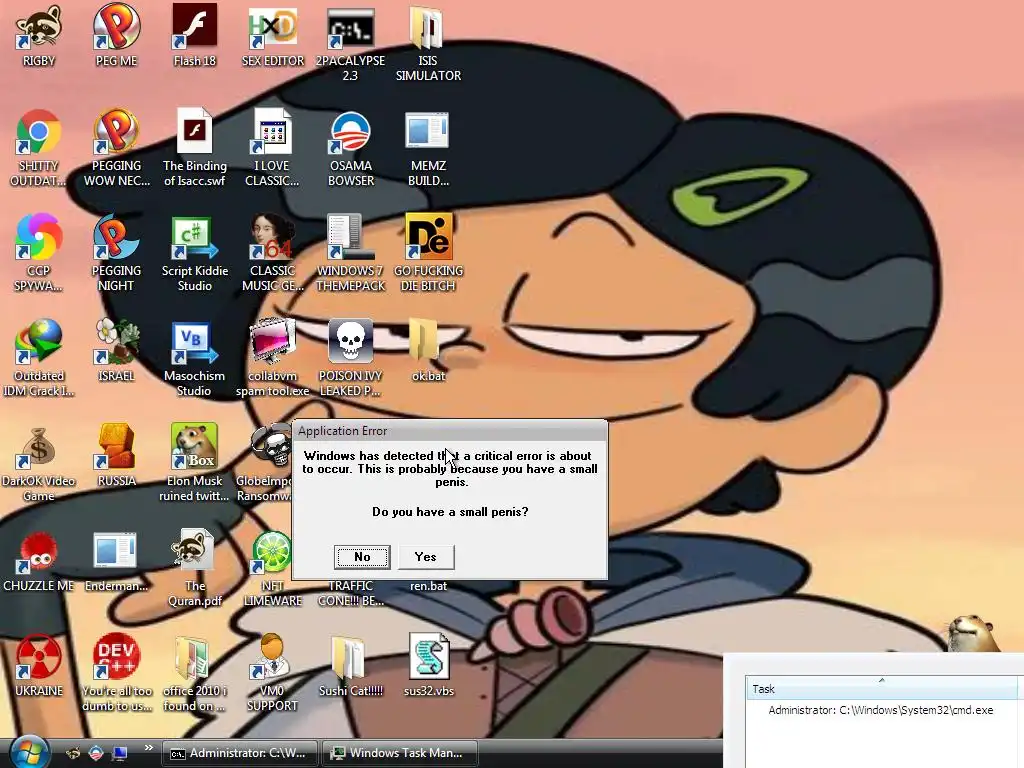Image resolution: width=1024 pixels, height=768 pixels.
Task: Open the I LOVE CLASSIC... shortcut
Action: tap(272, 148)
